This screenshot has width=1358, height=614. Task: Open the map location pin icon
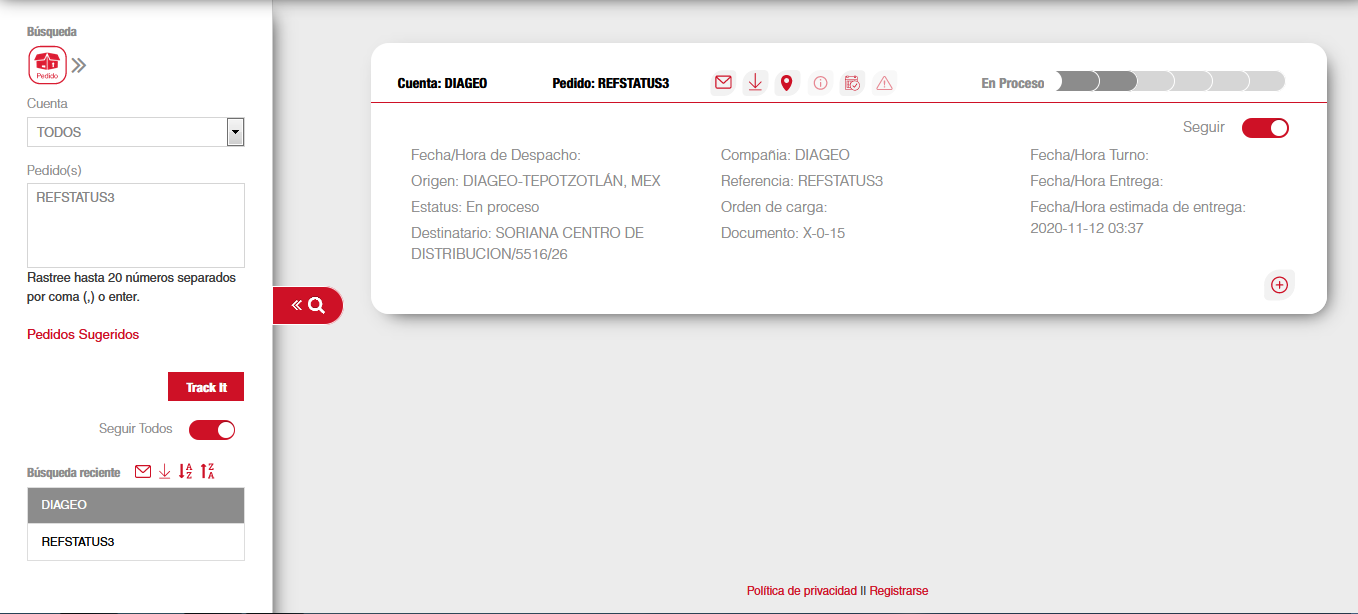787,83
